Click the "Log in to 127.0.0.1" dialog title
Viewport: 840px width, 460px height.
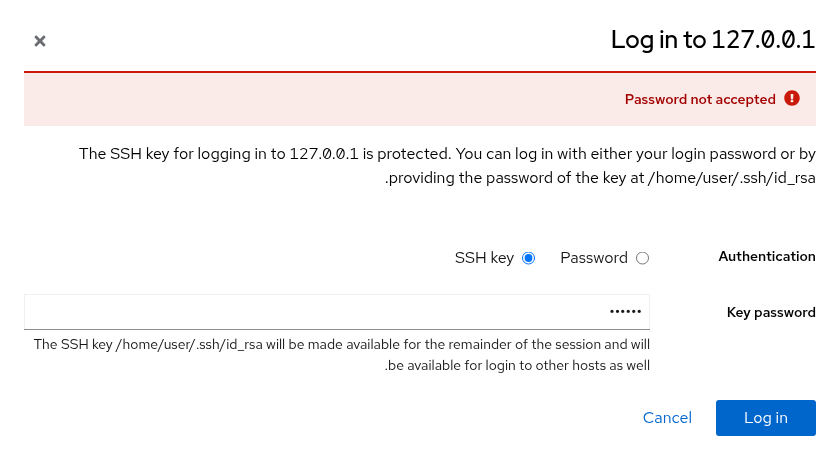pyautogui.click(x=713, y=40)
